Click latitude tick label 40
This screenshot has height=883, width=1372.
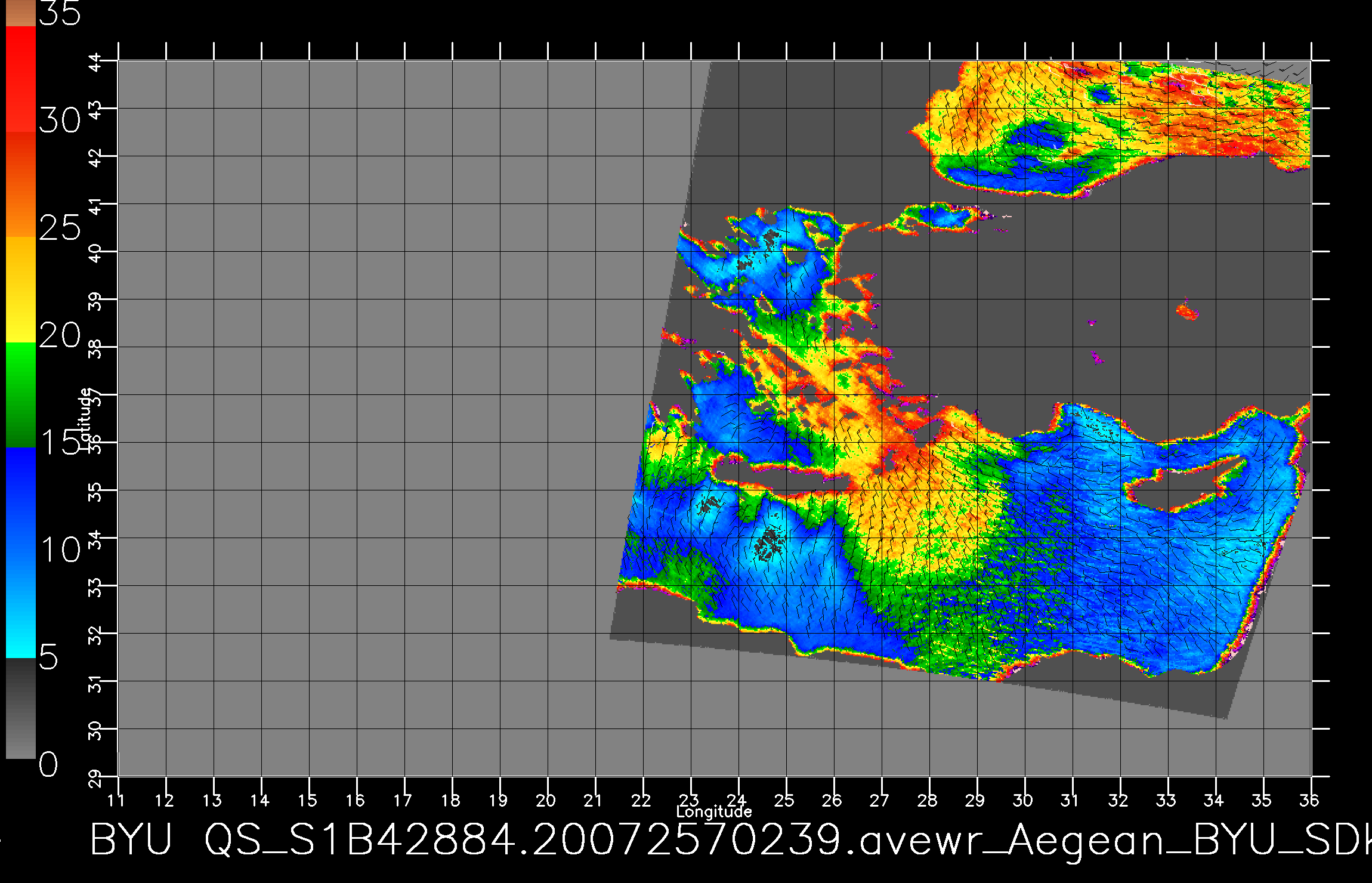95,254
